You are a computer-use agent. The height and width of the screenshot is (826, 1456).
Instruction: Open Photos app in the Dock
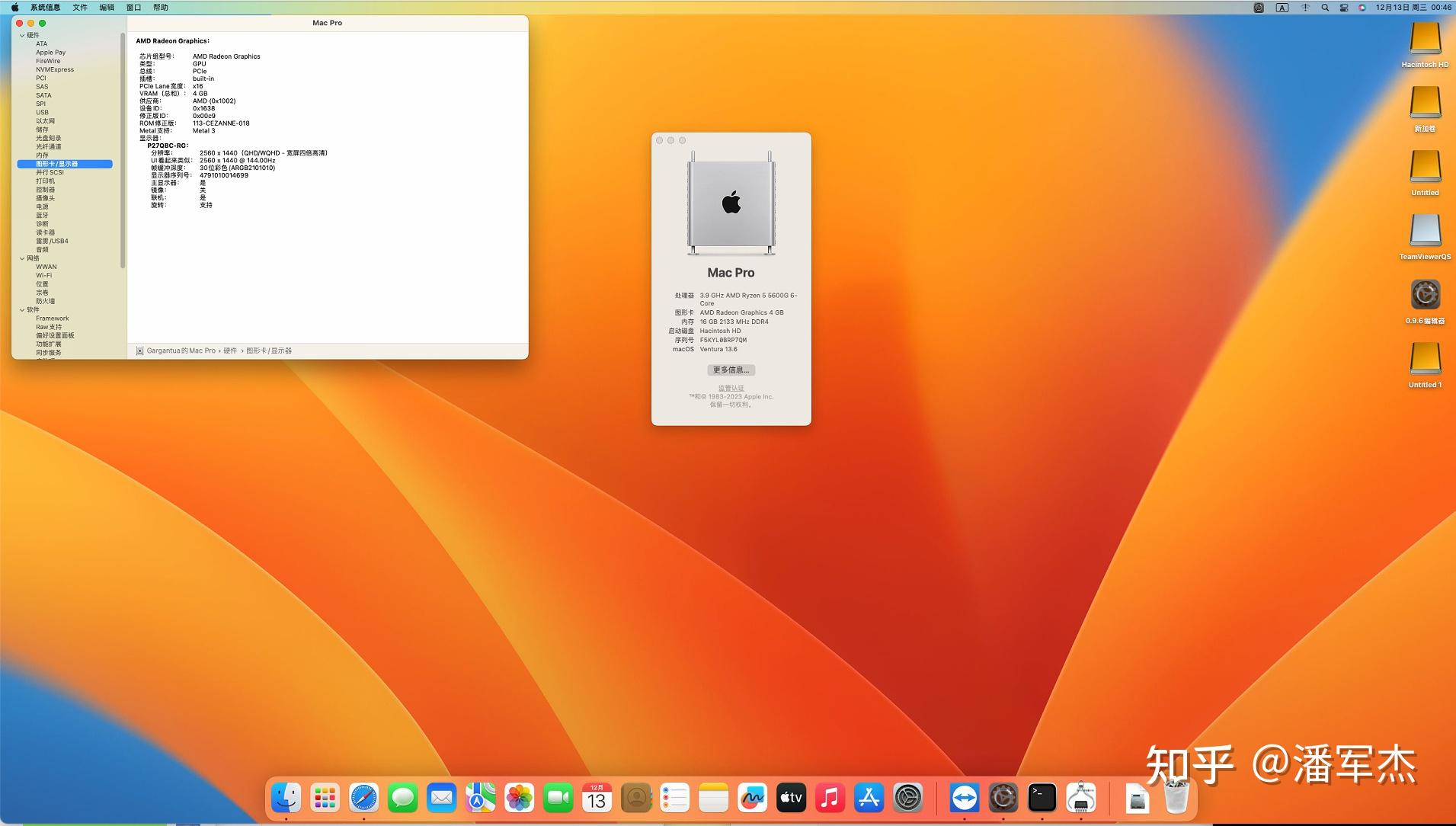[x=520, y=798]
